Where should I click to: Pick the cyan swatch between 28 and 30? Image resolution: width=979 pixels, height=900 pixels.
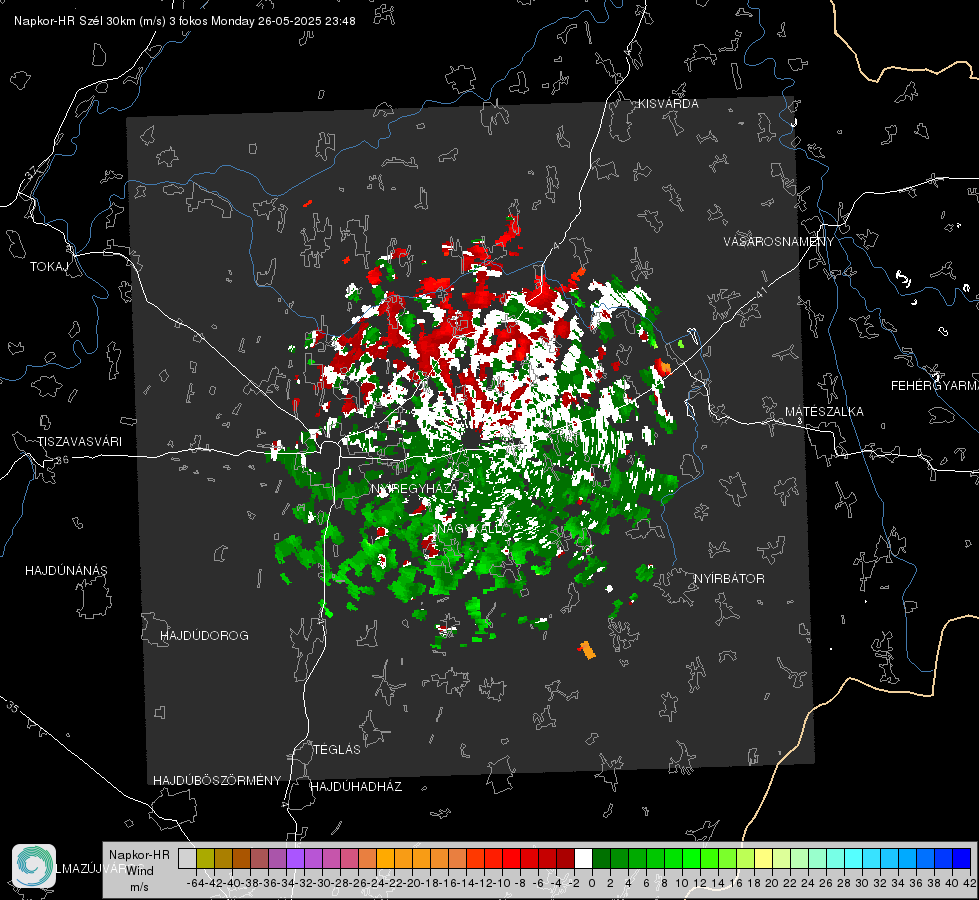(854, 858)
